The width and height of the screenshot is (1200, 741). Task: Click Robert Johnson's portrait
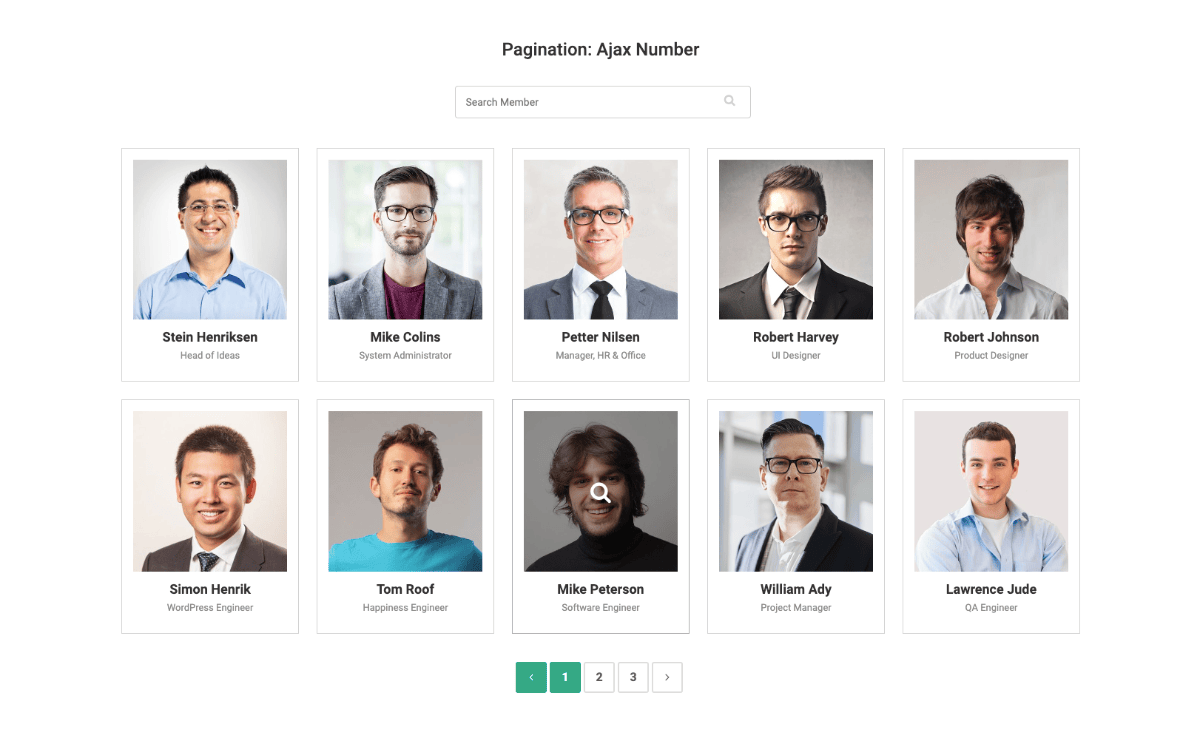991,240
